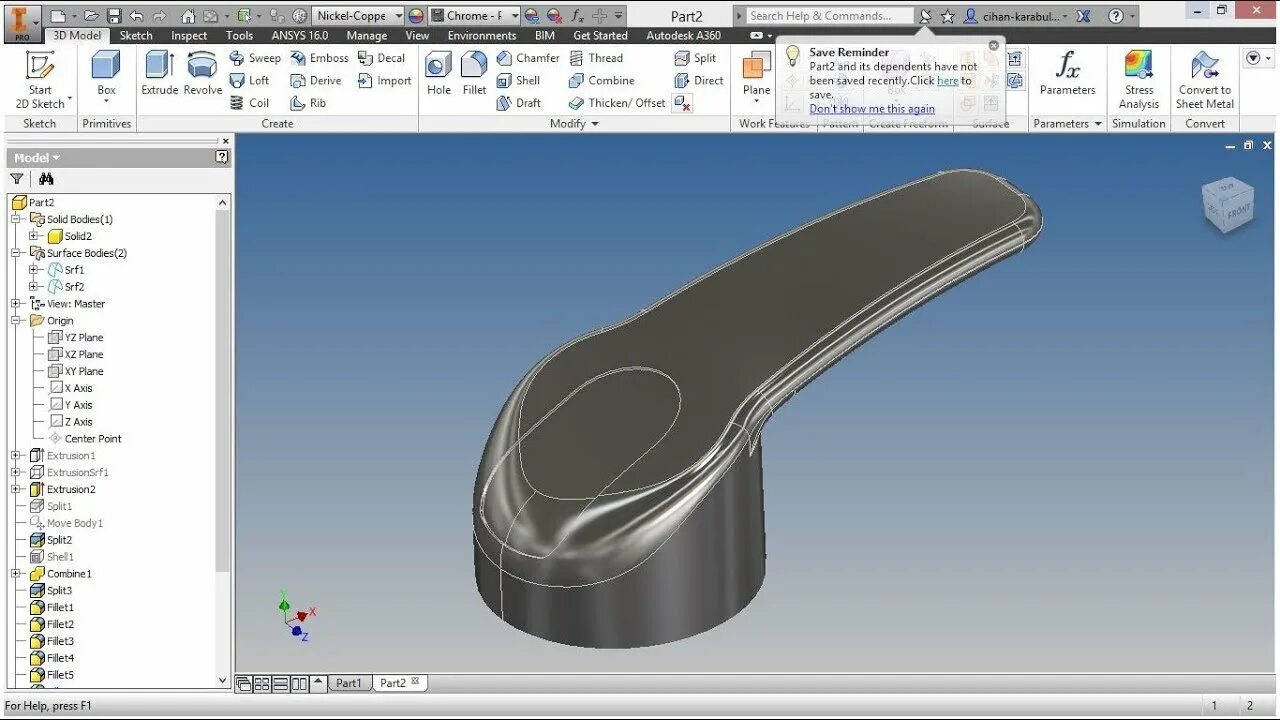Select the Direct edit tool
This screenshot has height=720, width=1280.
click(699, 80)
